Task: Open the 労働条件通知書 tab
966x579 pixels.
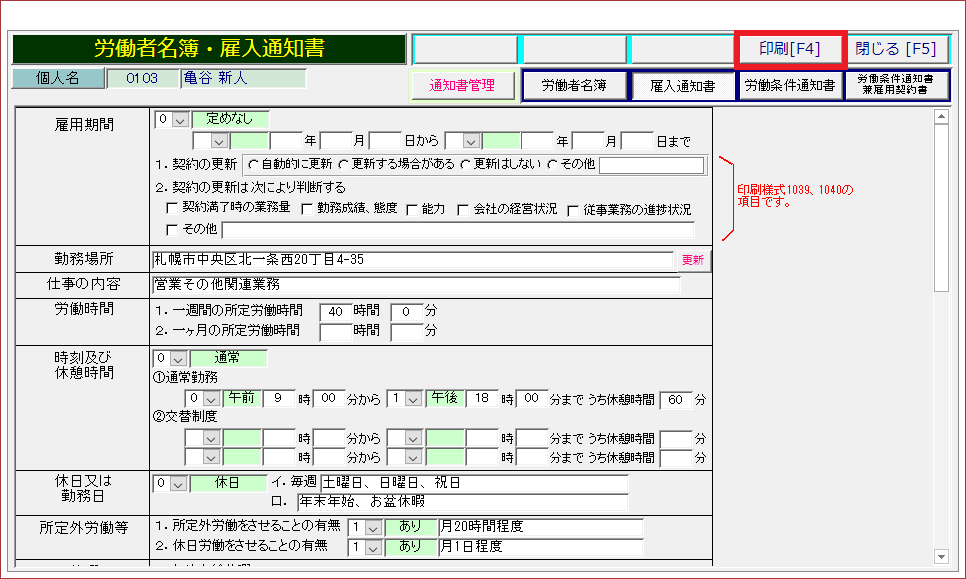Action: click(789, 86)
